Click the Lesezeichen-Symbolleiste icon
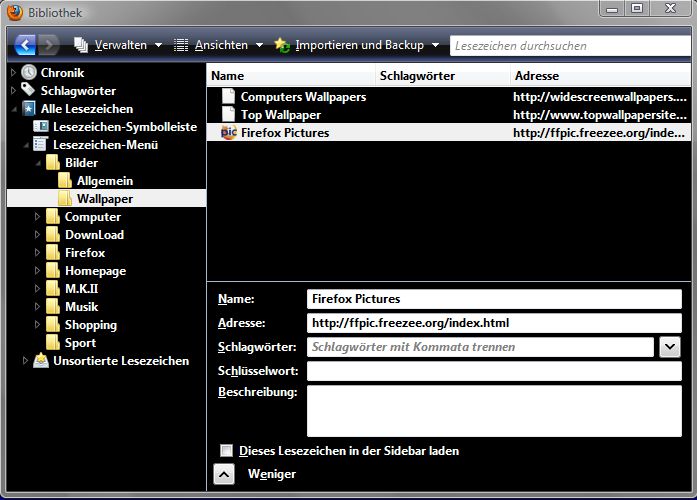Screen dimensions: 697x500 [41, 127]
